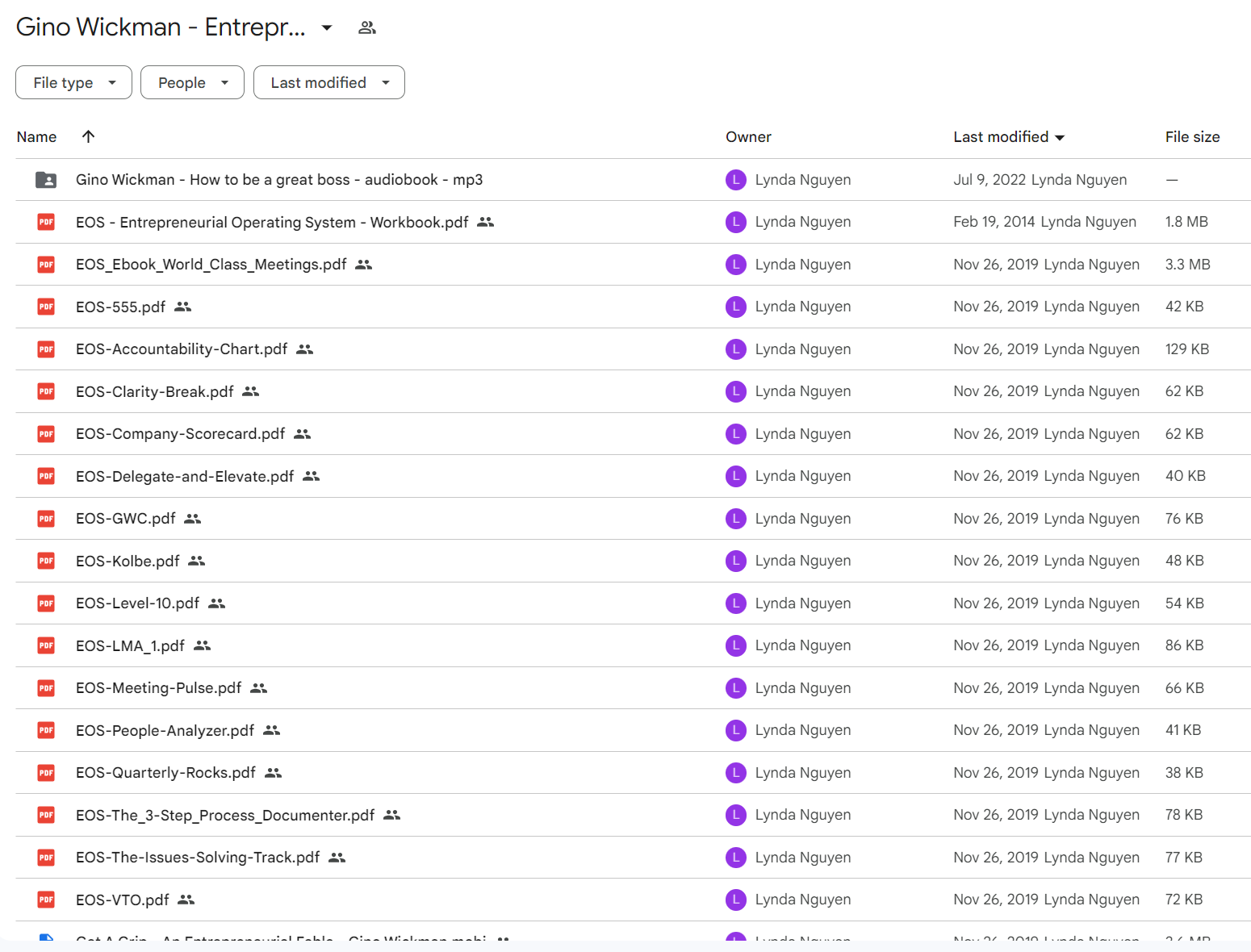This screenshot has width=1251, height=952.
Task: Select file name EOS-Accountability-Chart.pdf
Action: point(182,349)
